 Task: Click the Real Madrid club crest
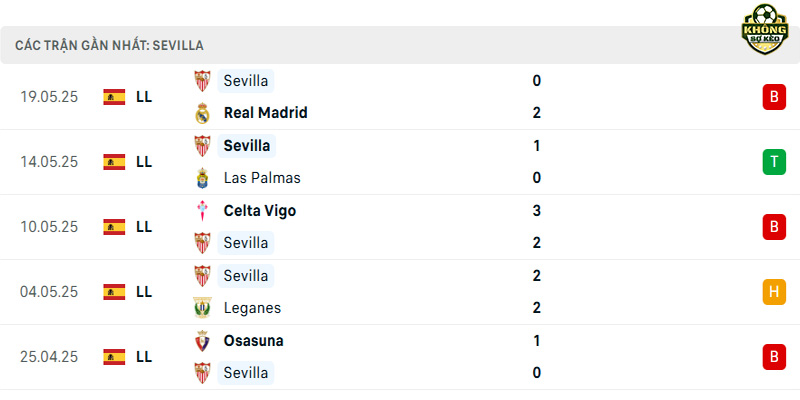203,113
